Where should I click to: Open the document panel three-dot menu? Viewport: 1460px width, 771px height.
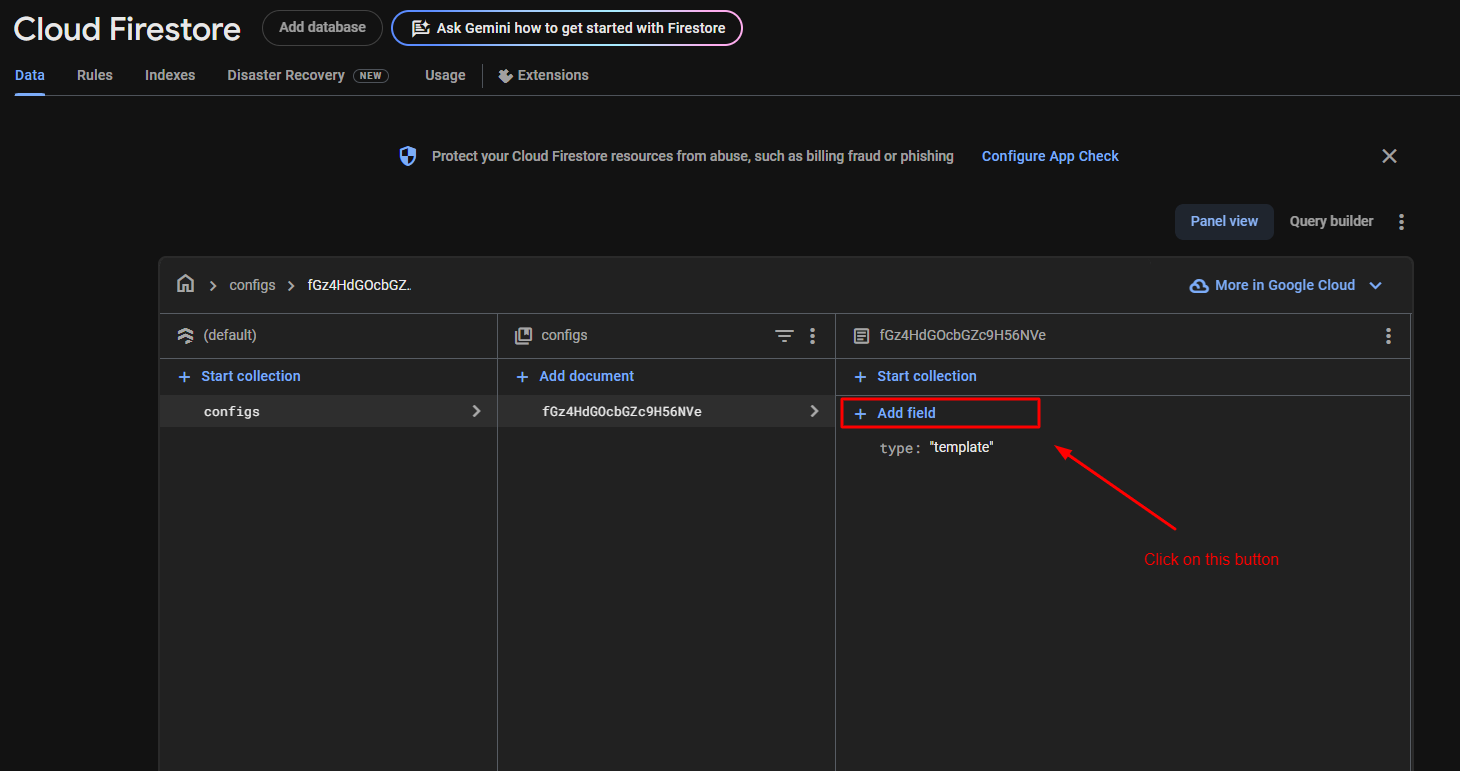tap(1388, 336)
